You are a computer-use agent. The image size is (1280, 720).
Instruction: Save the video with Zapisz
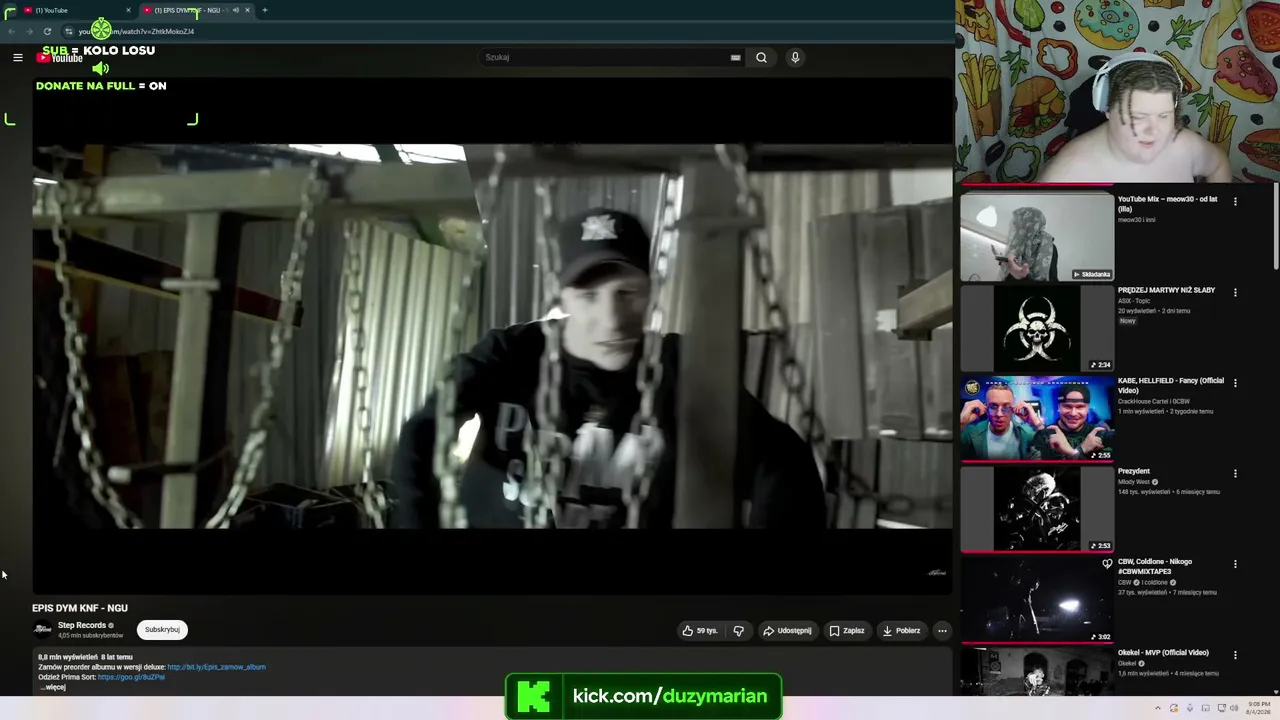(x=847, y=631)
